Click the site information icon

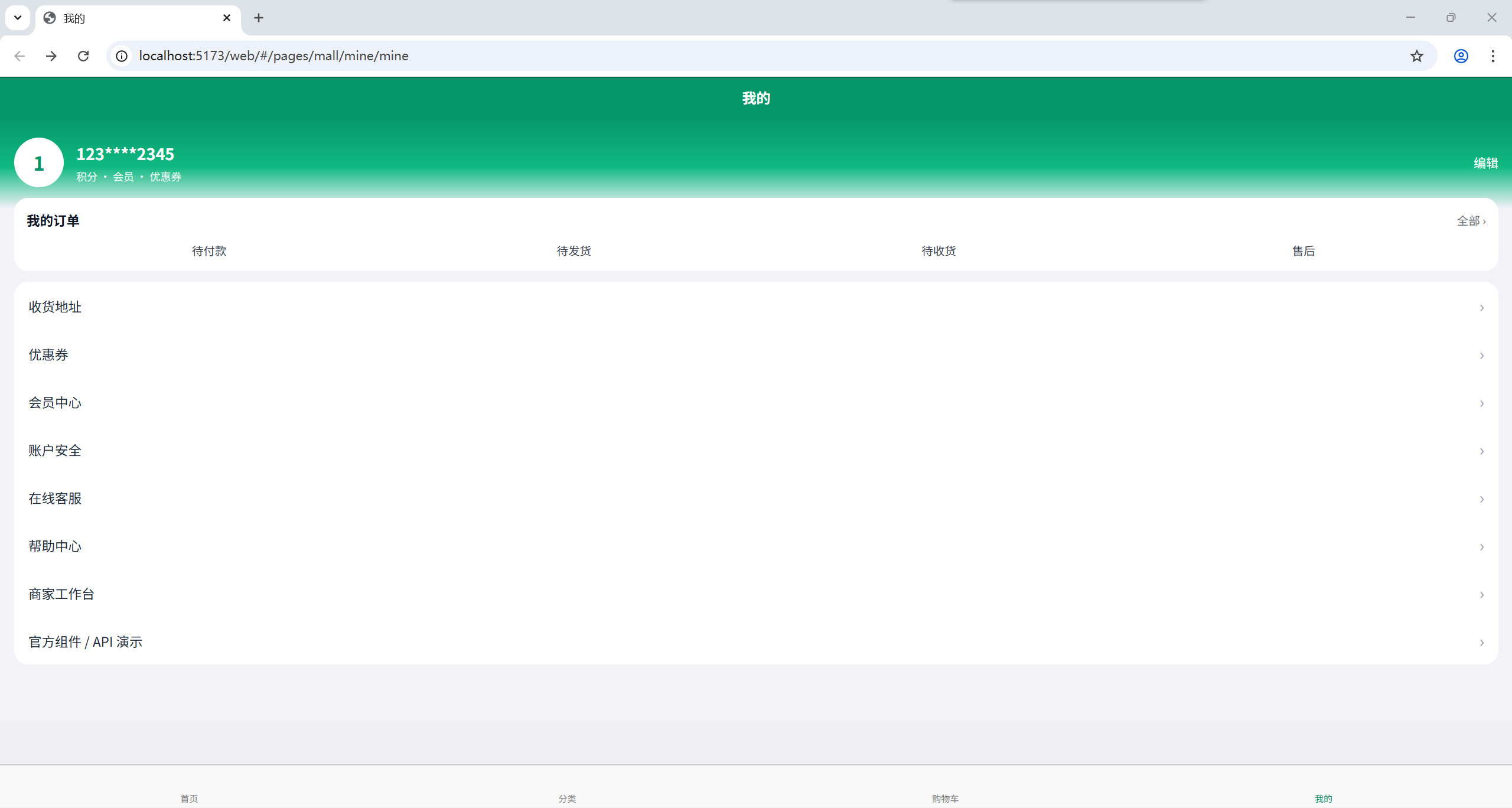122,56
